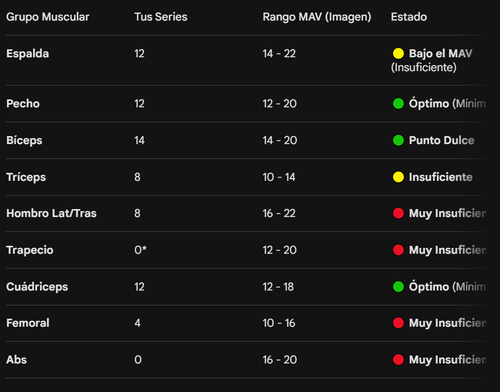The image size is (500, 392).
Task: Click the red dot in Hombro Lat/Tras row
Action: pos(398,213)
